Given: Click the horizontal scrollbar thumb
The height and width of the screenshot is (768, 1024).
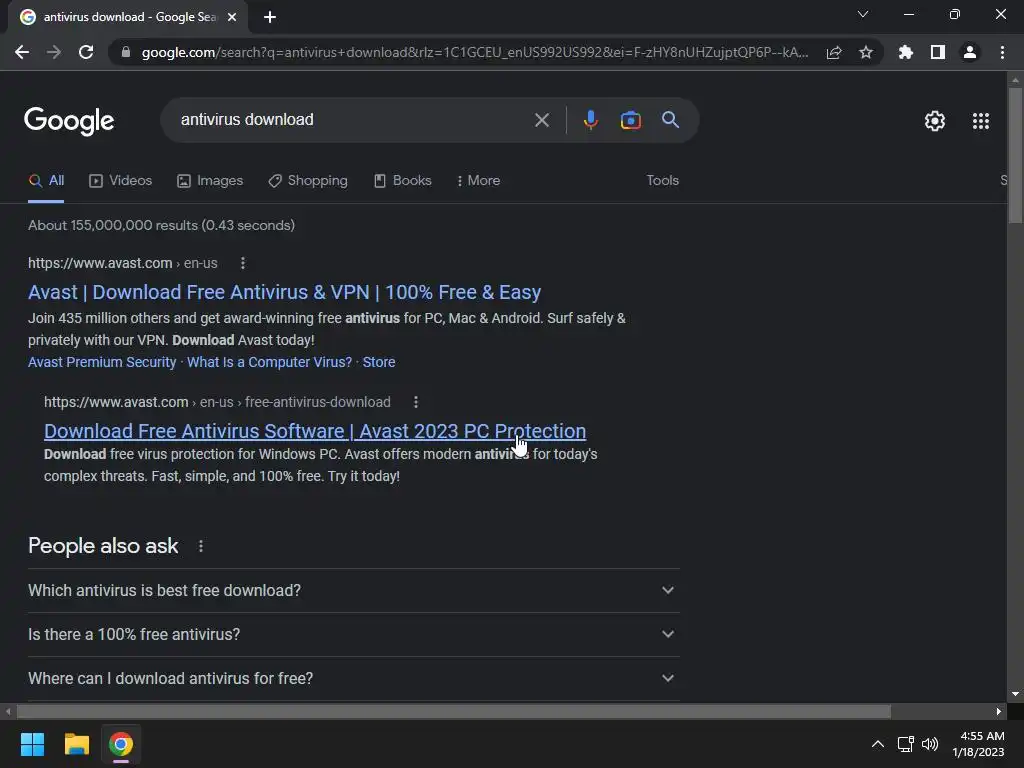Looking at the screenshot, I should point(454,711).
